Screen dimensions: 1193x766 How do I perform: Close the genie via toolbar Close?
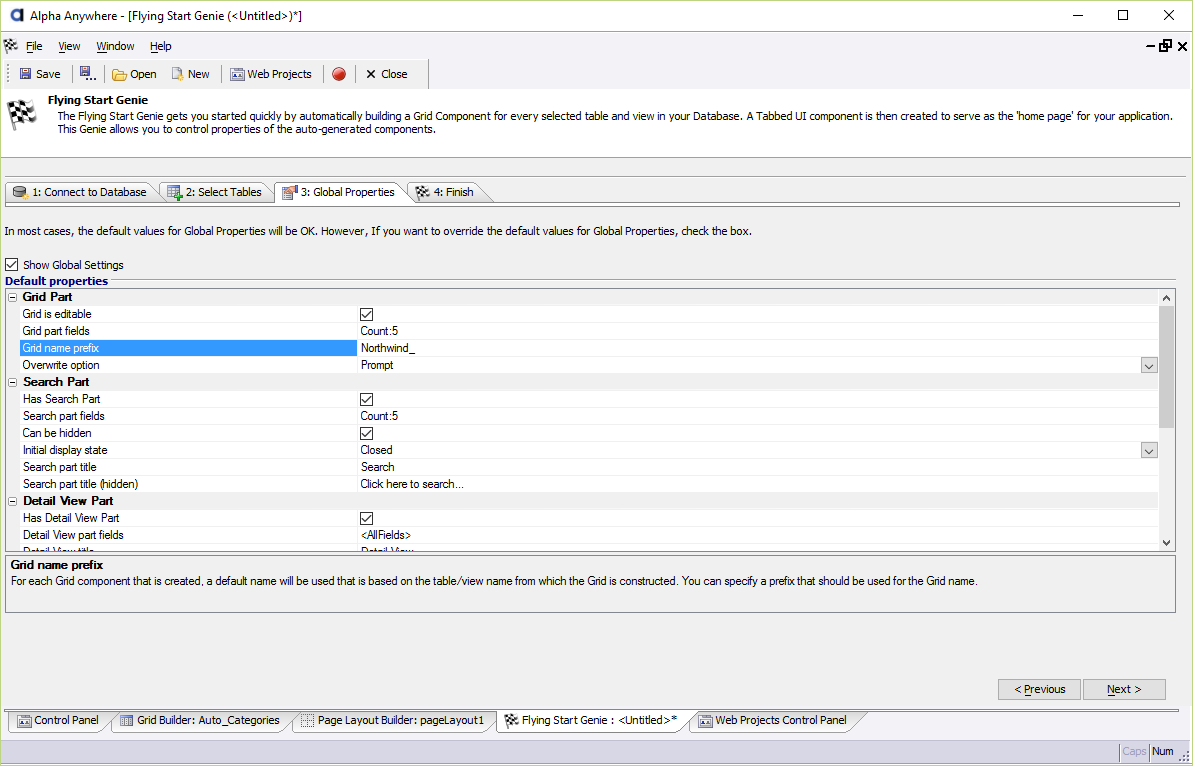pyautogui.click(x=387, y=74)
